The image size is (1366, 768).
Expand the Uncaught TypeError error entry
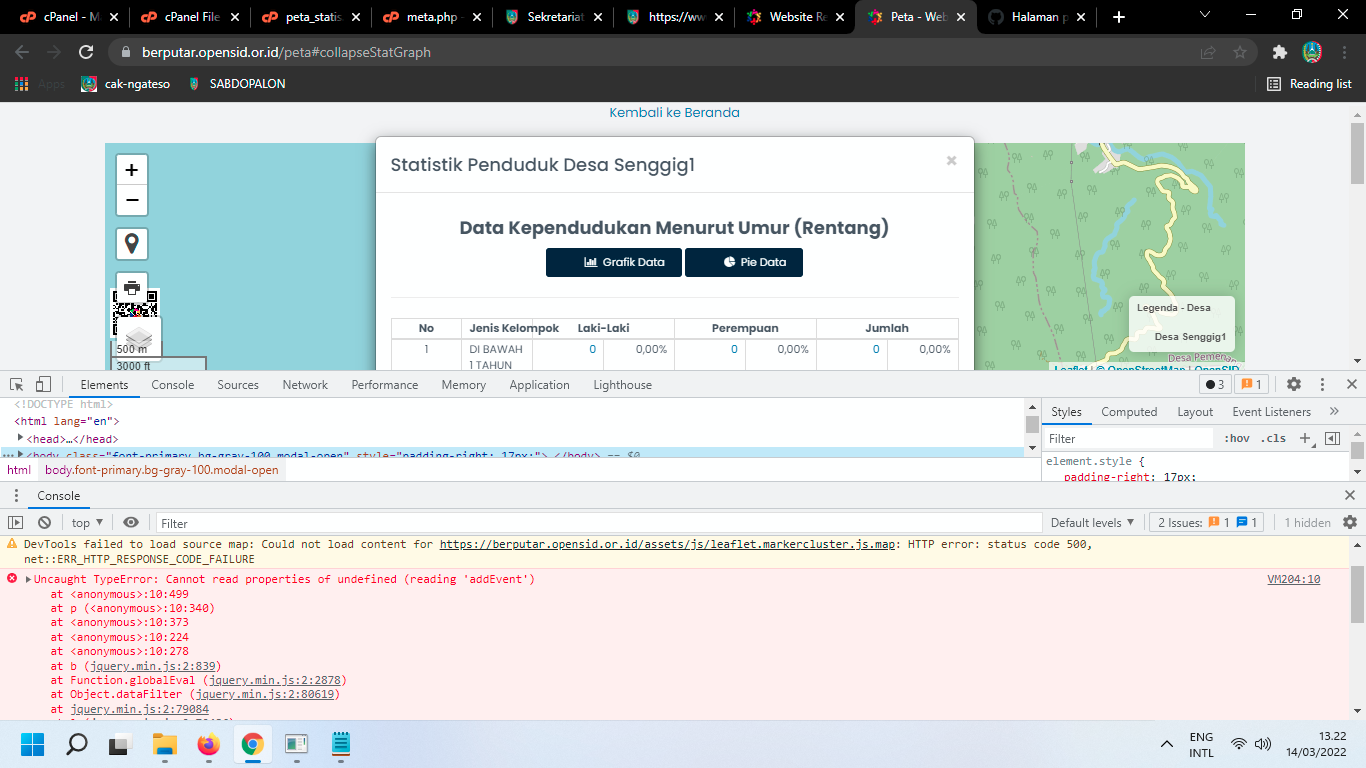(26, 579)
